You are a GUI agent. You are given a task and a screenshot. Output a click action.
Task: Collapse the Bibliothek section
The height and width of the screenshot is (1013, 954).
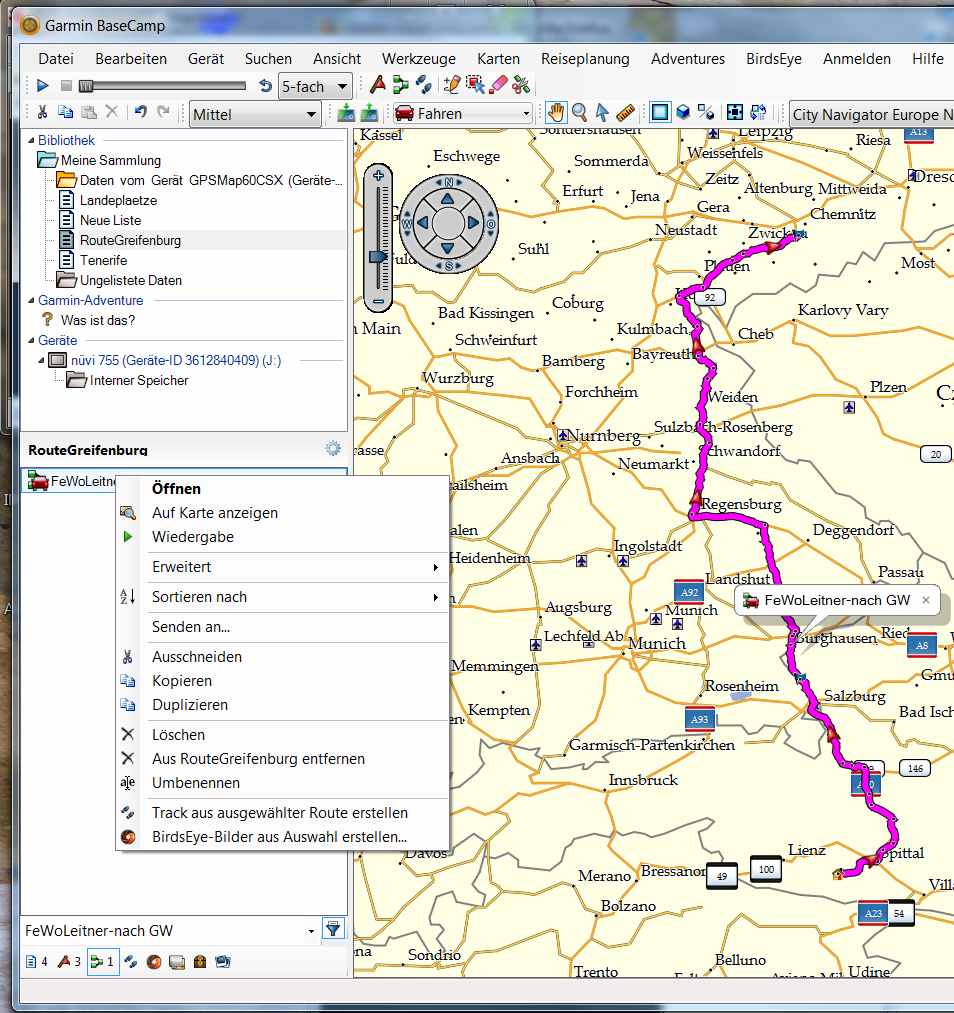[31, 140]
